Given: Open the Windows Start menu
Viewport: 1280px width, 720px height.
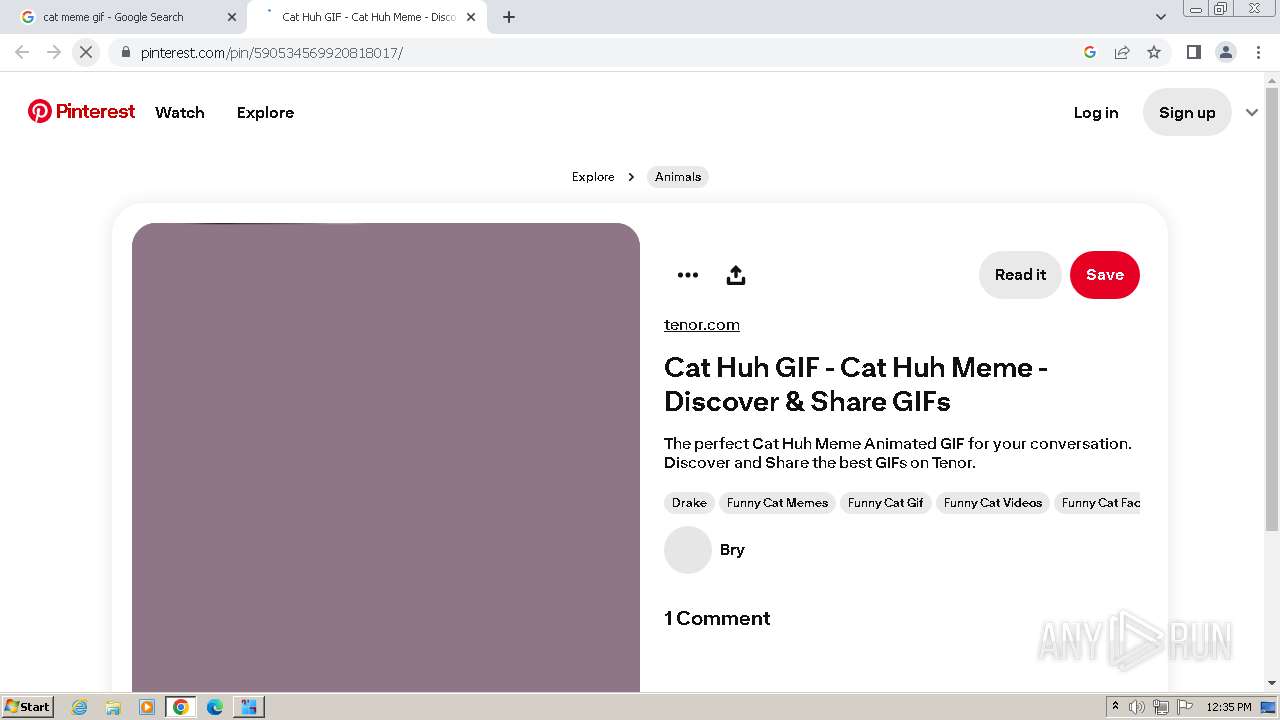Looking at the screenshot, I should coord(27,707).
